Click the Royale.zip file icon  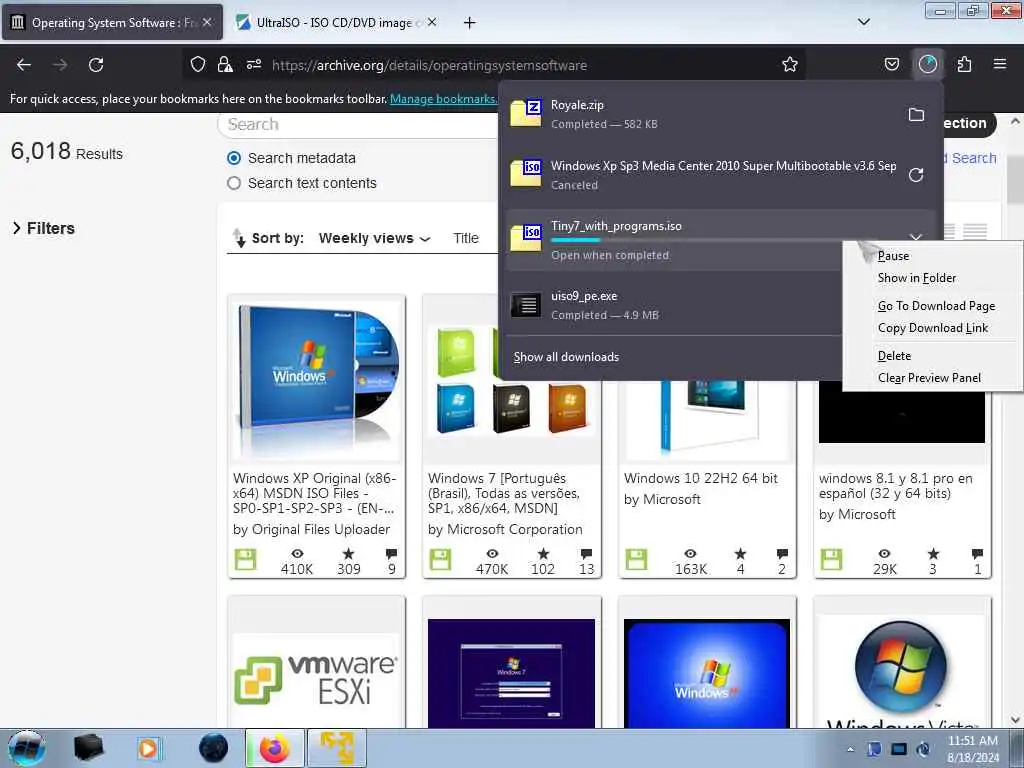(526, 112)
